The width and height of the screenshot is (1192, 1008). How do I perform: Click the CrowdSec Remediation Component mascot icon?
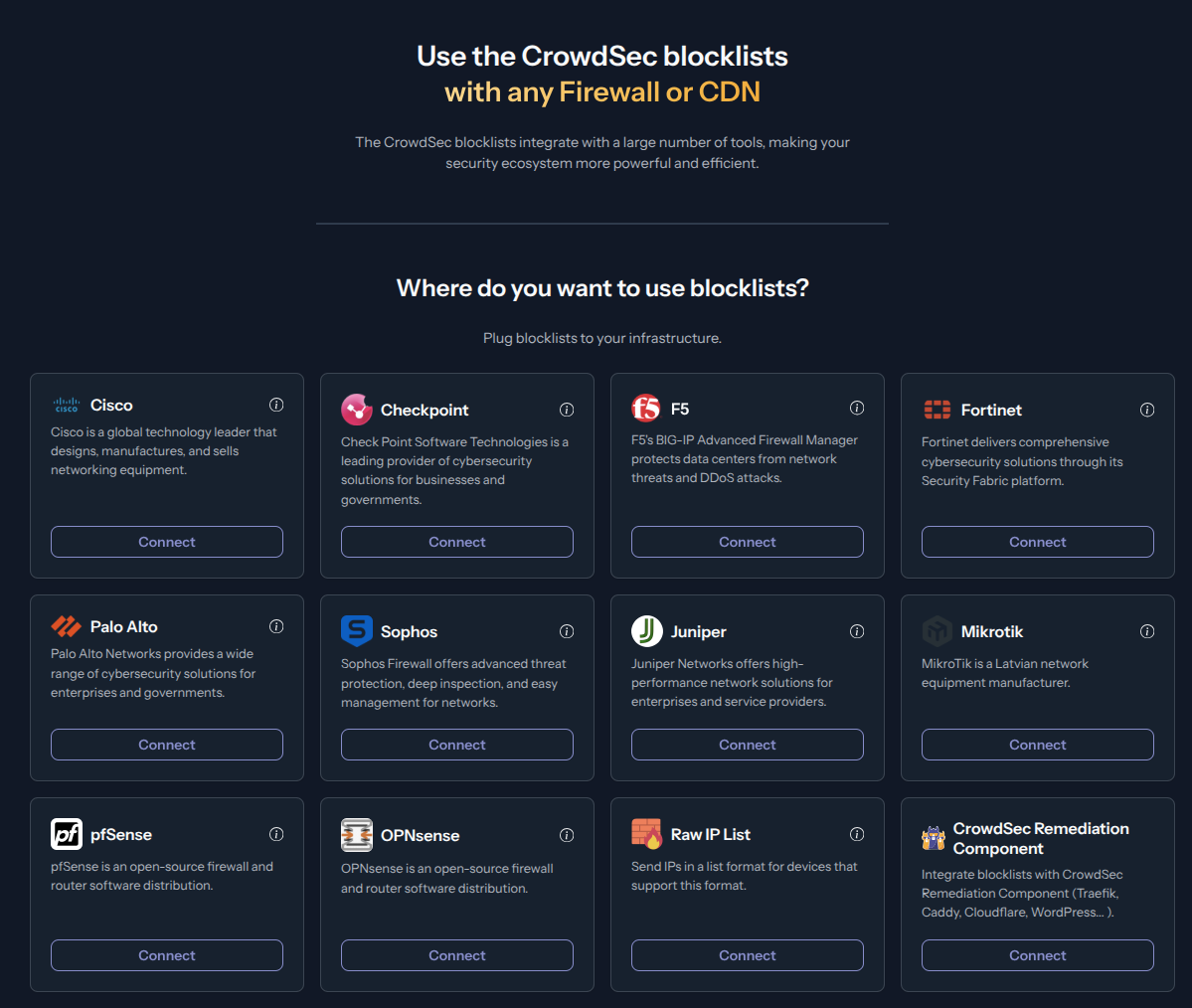[933, 837]
